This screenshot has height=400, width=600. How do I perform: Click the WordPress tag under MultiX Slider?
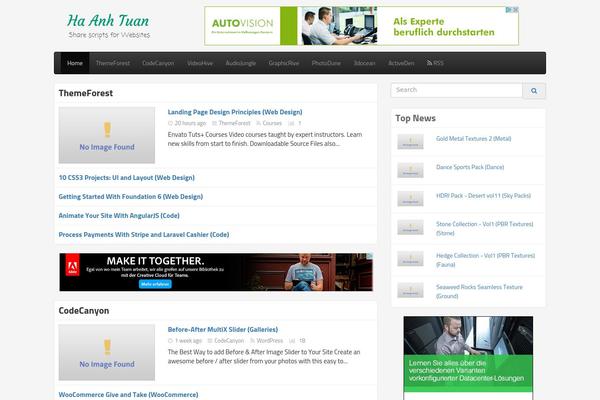click(x=270, y=341)
